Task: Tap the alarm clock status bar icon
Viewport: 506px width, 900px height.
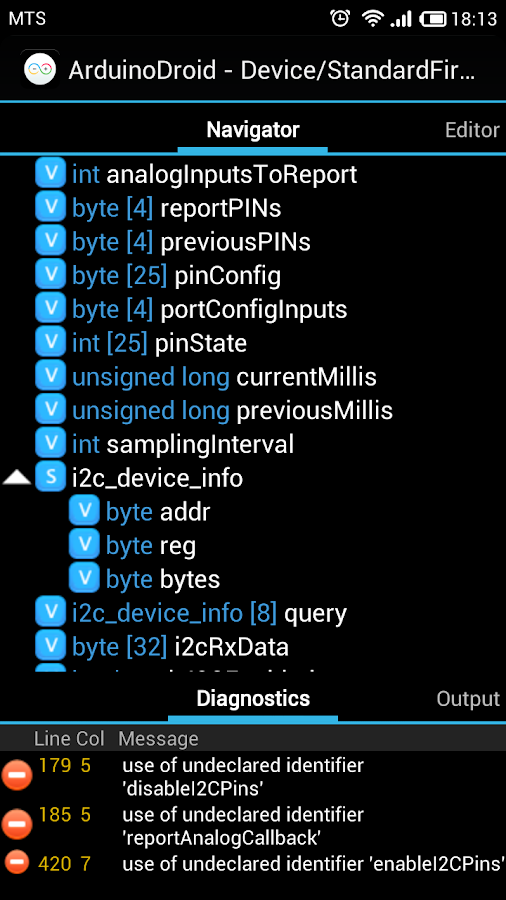Action: [340, 18]
